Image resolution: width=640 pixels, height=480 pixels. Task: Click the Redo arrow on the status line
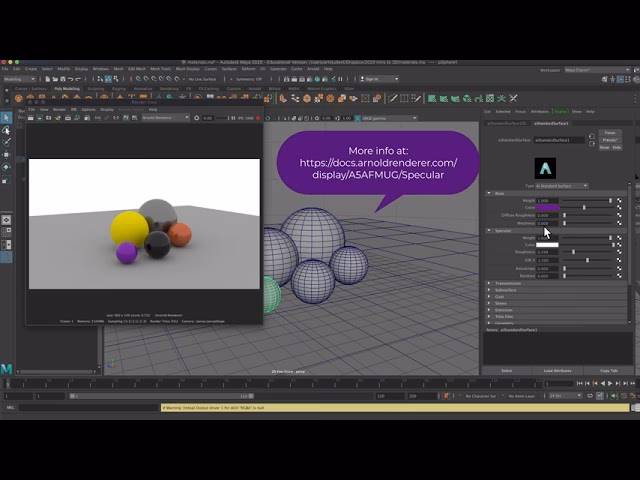pyautogui.click(x=78, y=79)
